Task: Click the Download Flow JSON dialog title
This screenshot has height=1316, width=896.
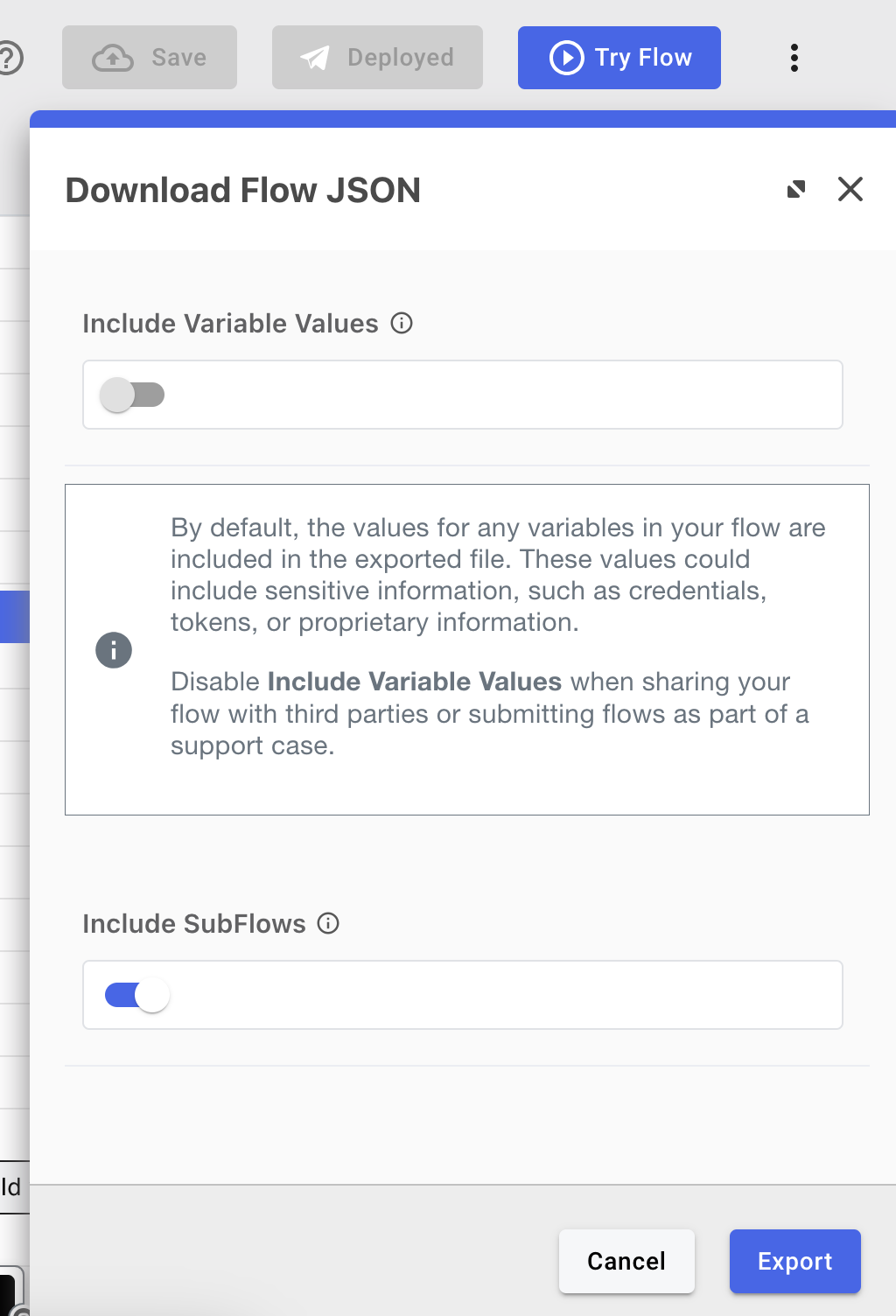Action: (x=242, y=190)
